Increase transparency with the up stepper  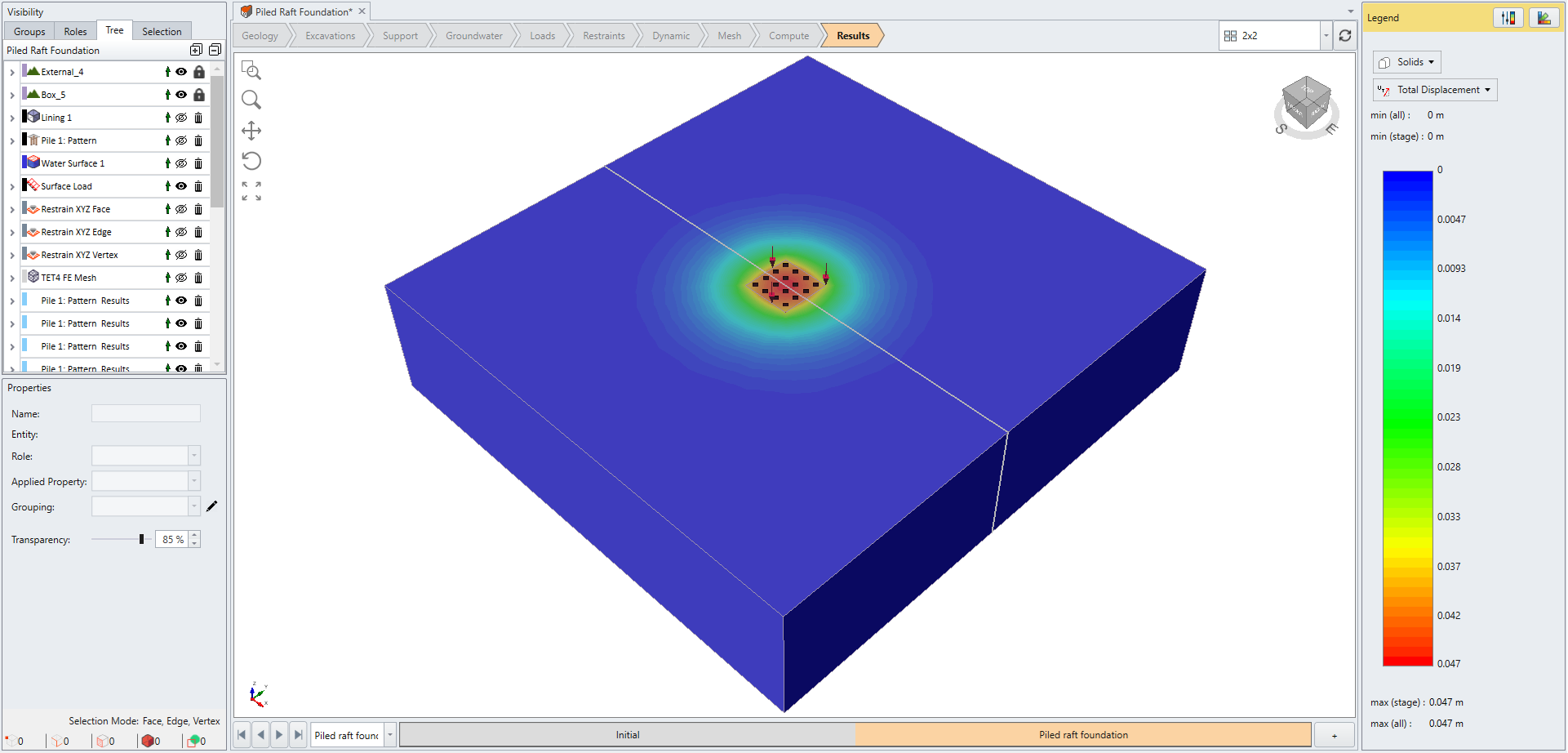pyautogui.click(x=194, y=535)
